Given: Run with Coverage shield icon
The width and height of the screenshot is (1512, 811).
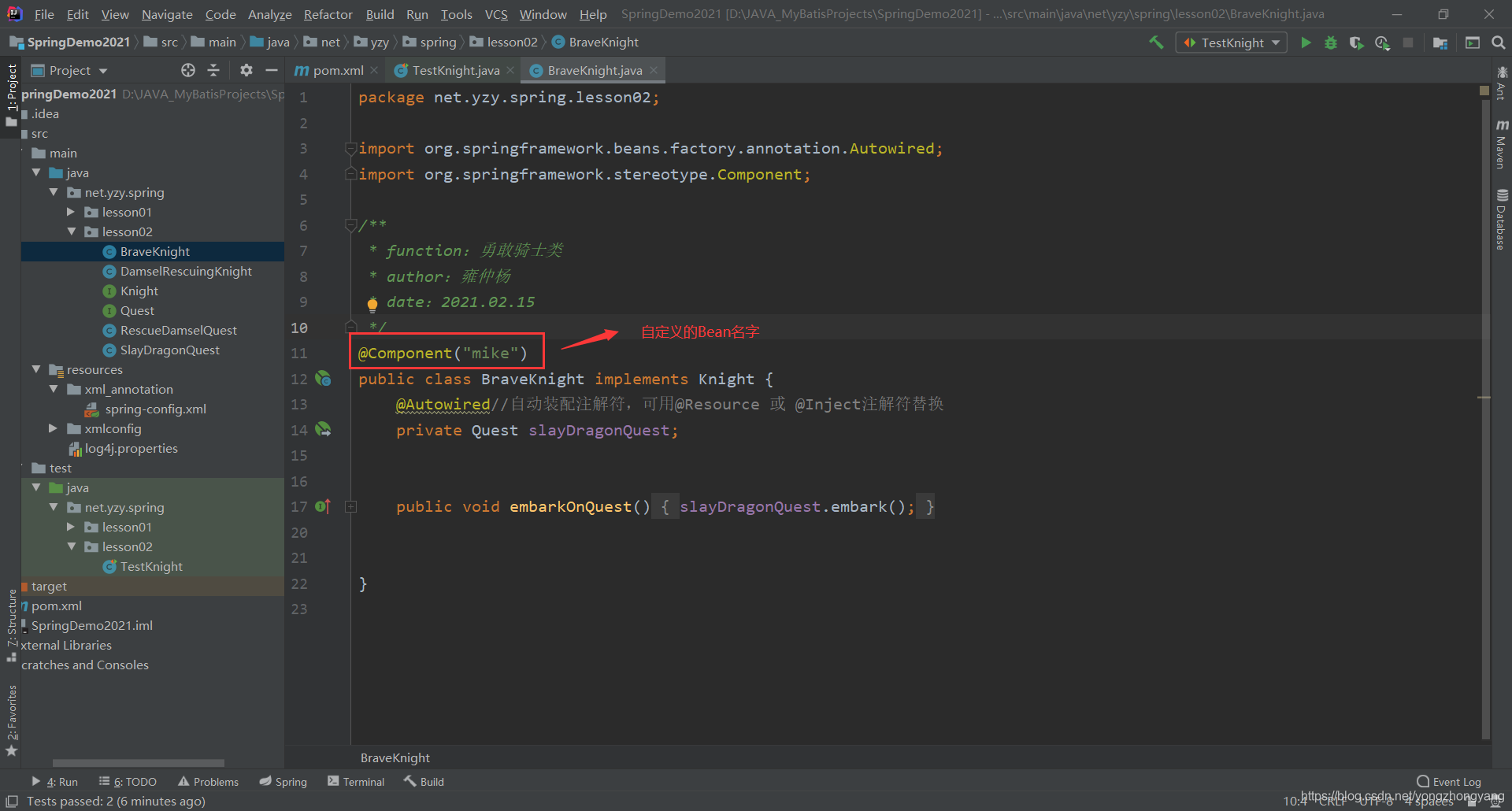Looking at the screenshot, I should [1356, 43].
